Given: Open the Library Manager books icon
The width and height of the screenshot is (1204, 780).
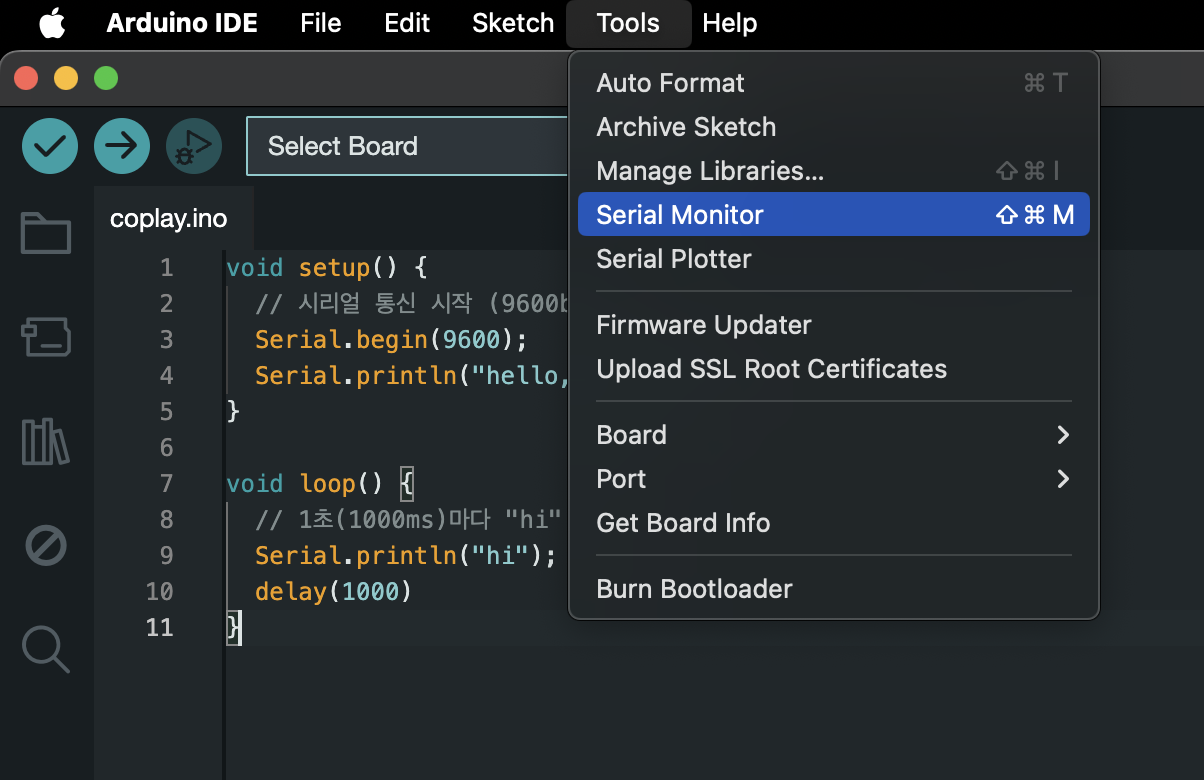Looking at the screenshot, I should pos(46,441).
